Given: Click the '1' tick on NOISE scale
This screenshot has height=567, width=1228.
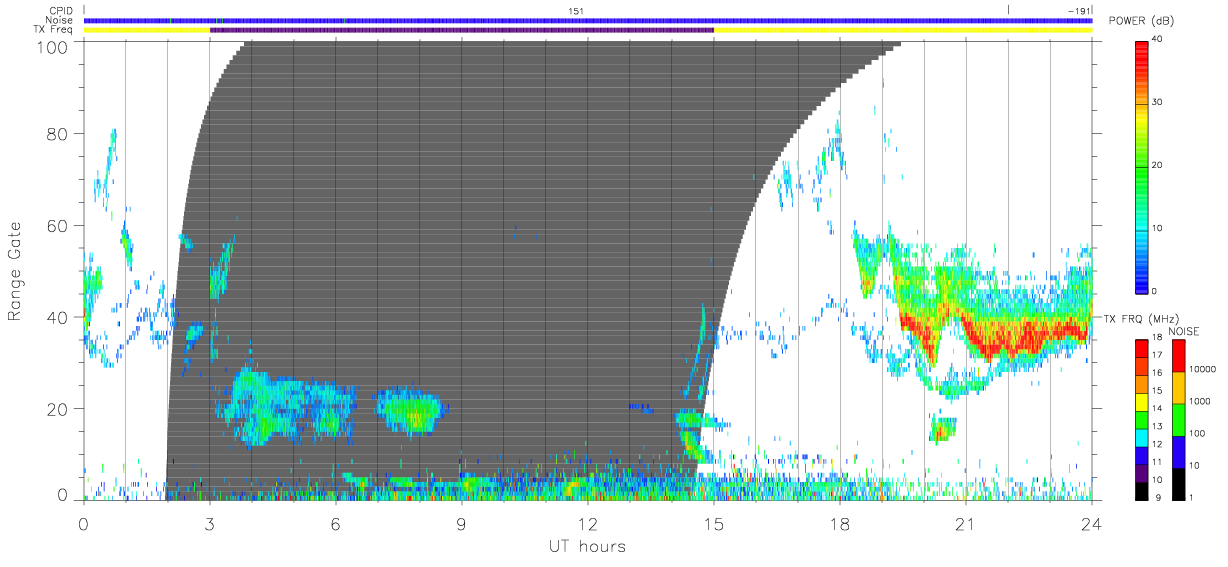Looking at the screenshot, I should click(x=1193, y=498).
